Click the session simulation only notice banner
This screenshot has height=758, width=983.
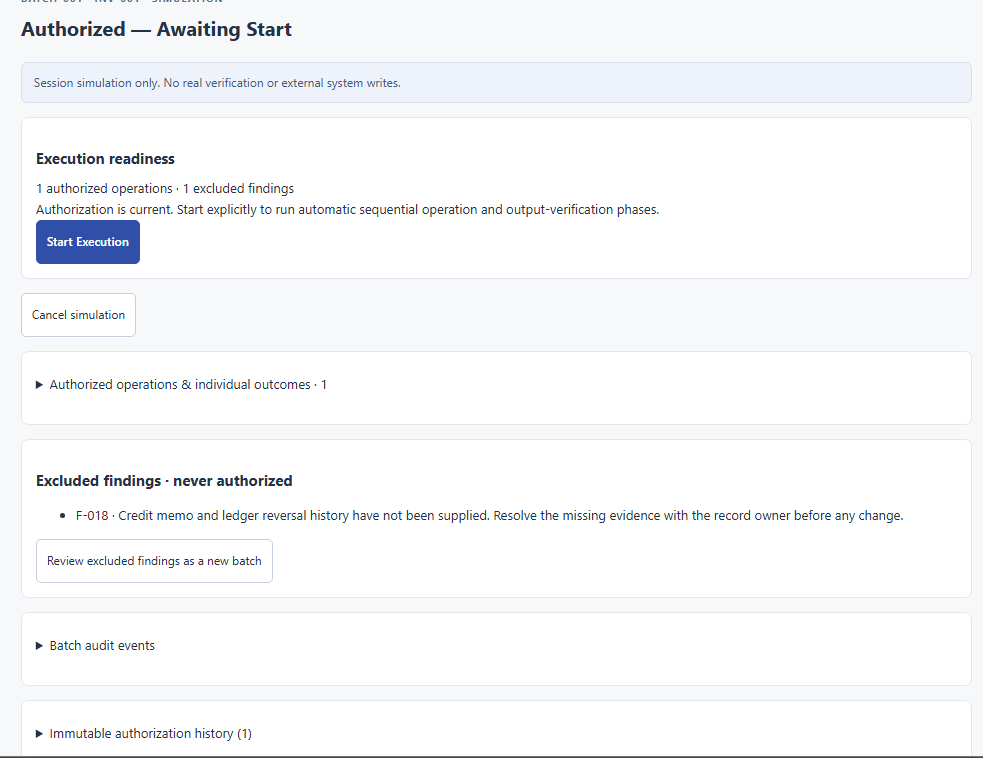click(496, 83)
